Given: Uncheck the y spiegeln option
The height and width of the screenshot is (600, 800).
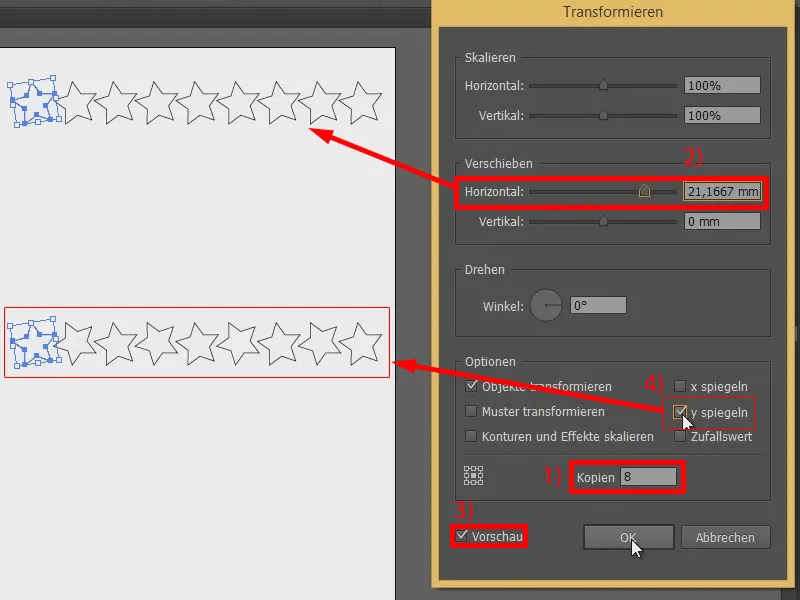Looking at the screenshot, I should [680, 411].
